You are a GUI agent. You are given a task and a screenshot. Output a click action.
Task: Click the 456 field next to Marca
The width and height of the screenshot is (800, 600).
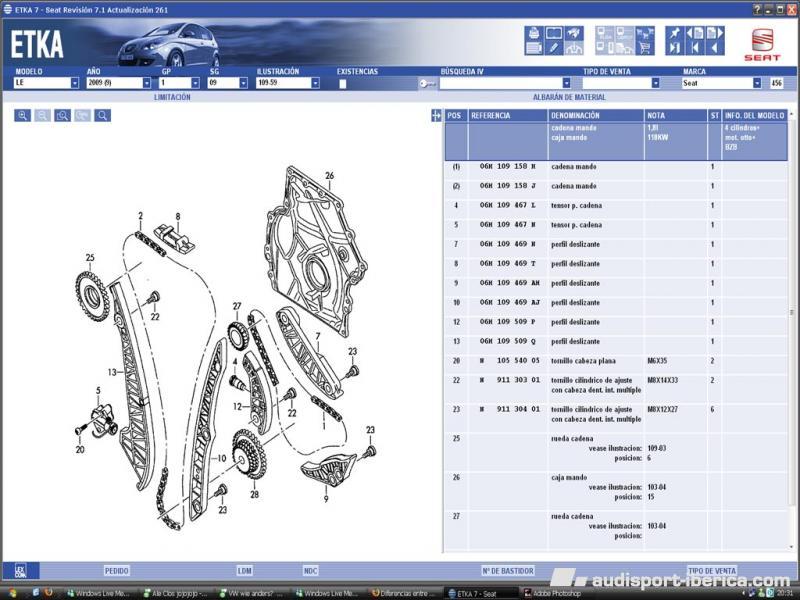(777, 83)
